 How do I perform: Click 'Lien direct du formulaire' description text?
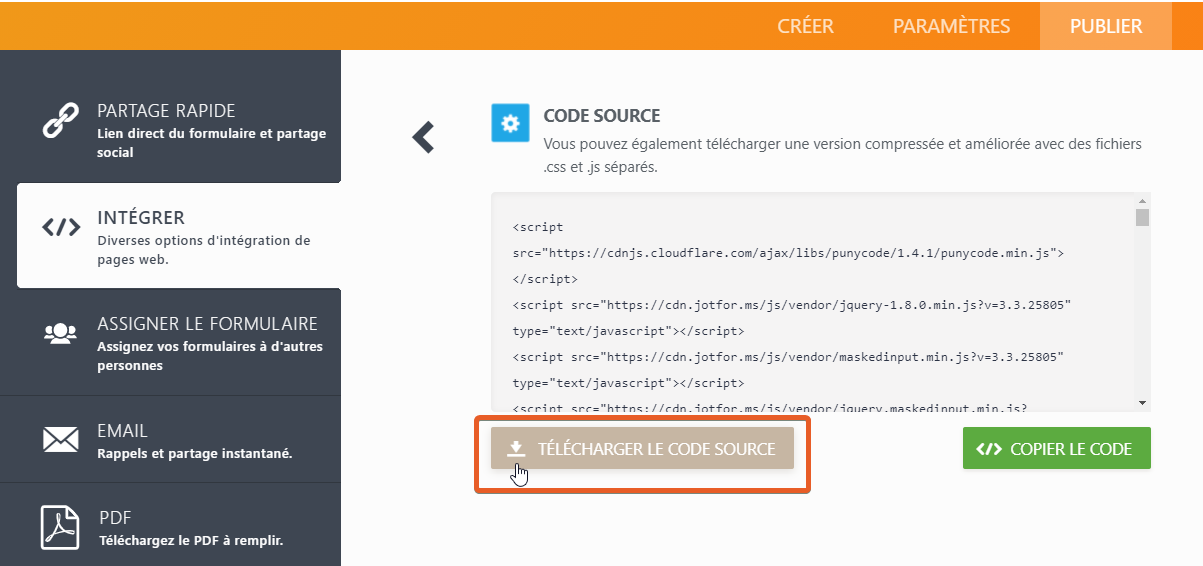click(x=211, y=142)
